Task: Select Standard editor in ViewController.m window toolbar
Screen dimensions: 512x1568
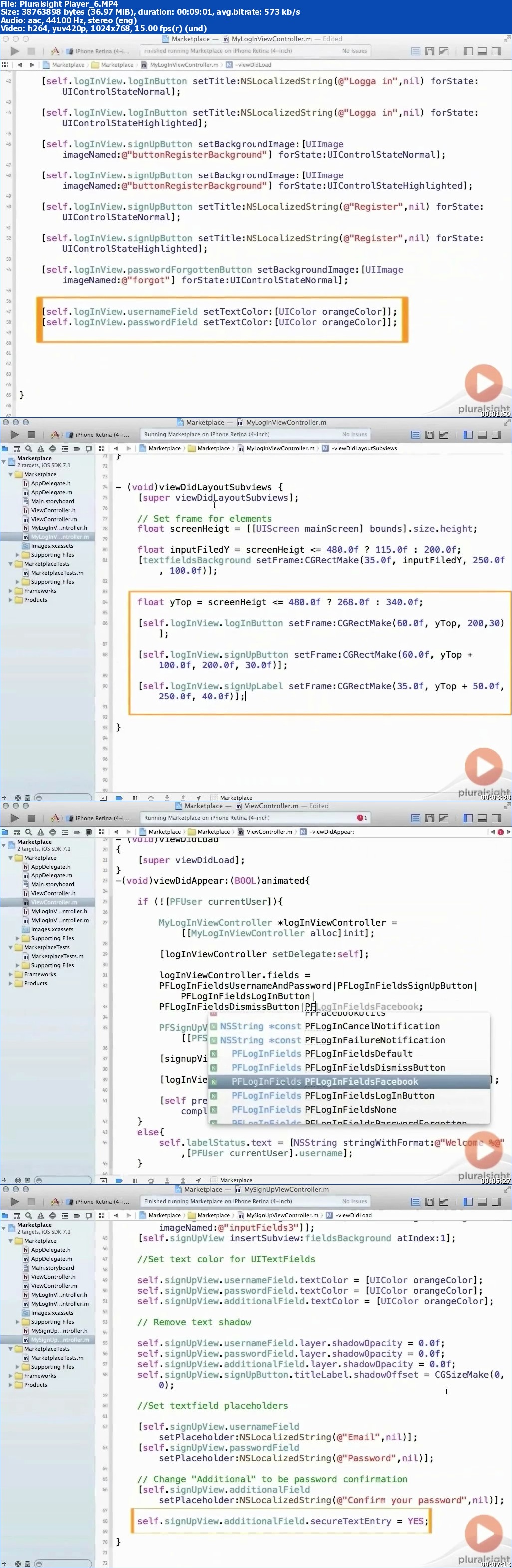Action: (415, 818)
